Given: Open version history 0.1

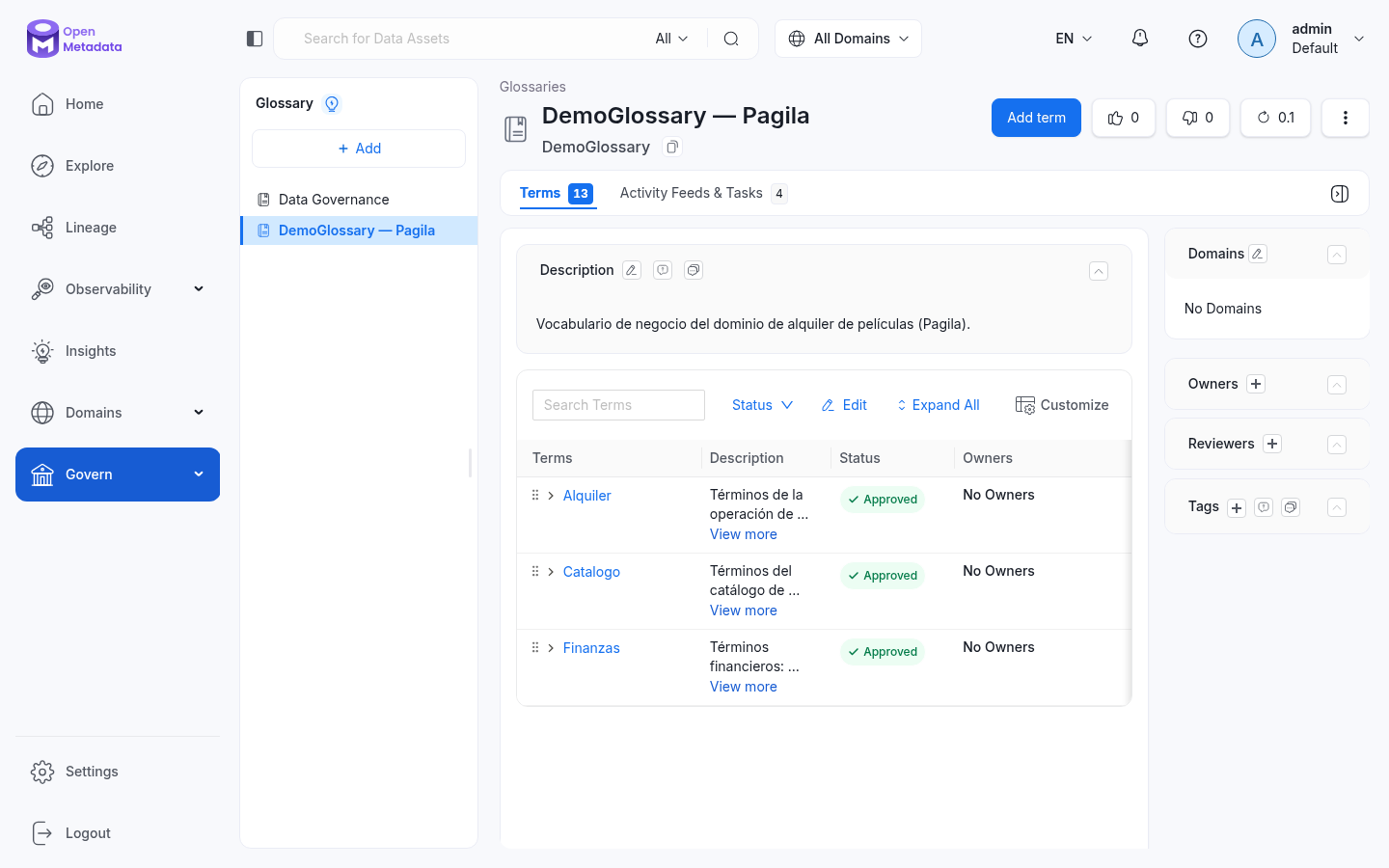Looking at the screenshot, I should pyautogui.click(x=1275, y=118).
